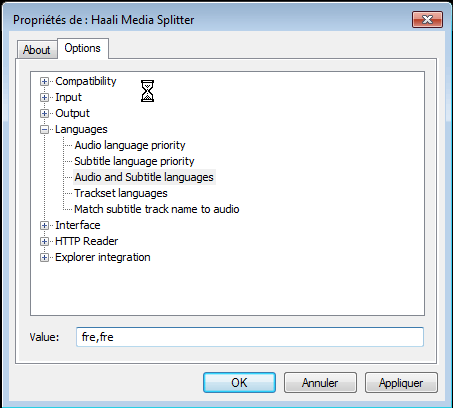Expand the Explorer integration tree node
This screenshot has width=453, height=408.
click(x=44, y=257)
